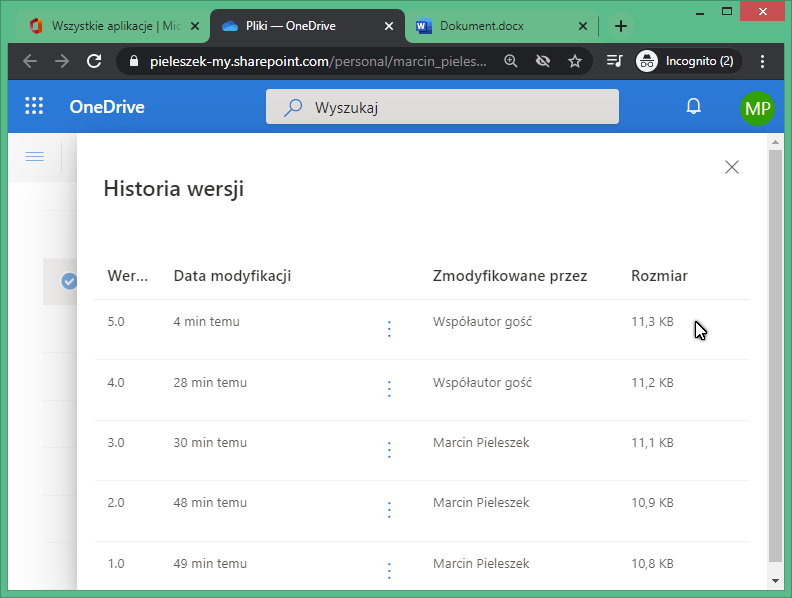The height and width of the screenshot is (598, 792).
Task: Bookmark this page with star
Action: [x=575, y=61]
